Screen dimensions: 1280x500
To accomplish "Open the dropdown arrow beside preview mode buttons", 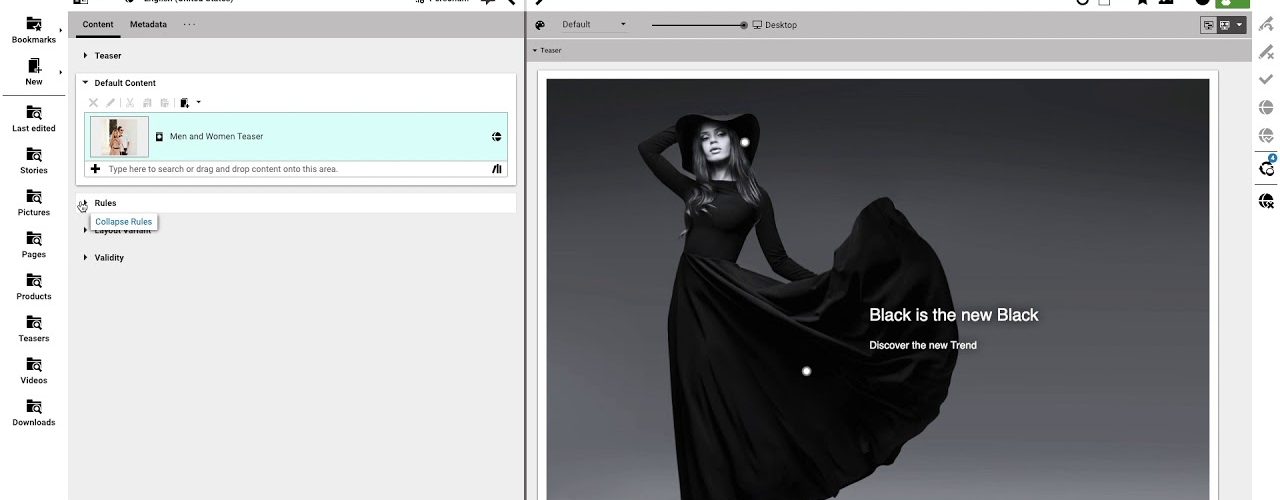I will pos(1240,25).
